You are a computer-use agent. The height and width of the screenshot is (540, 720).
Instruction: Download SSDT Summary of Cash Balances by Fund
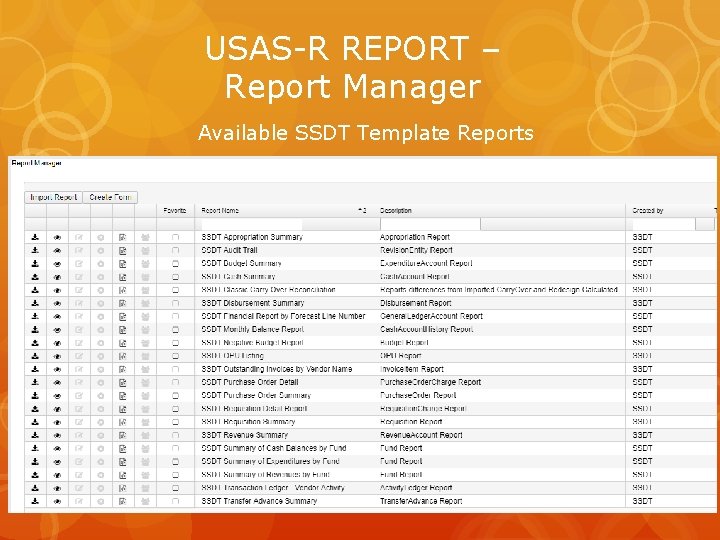click(x=35, y=448)
